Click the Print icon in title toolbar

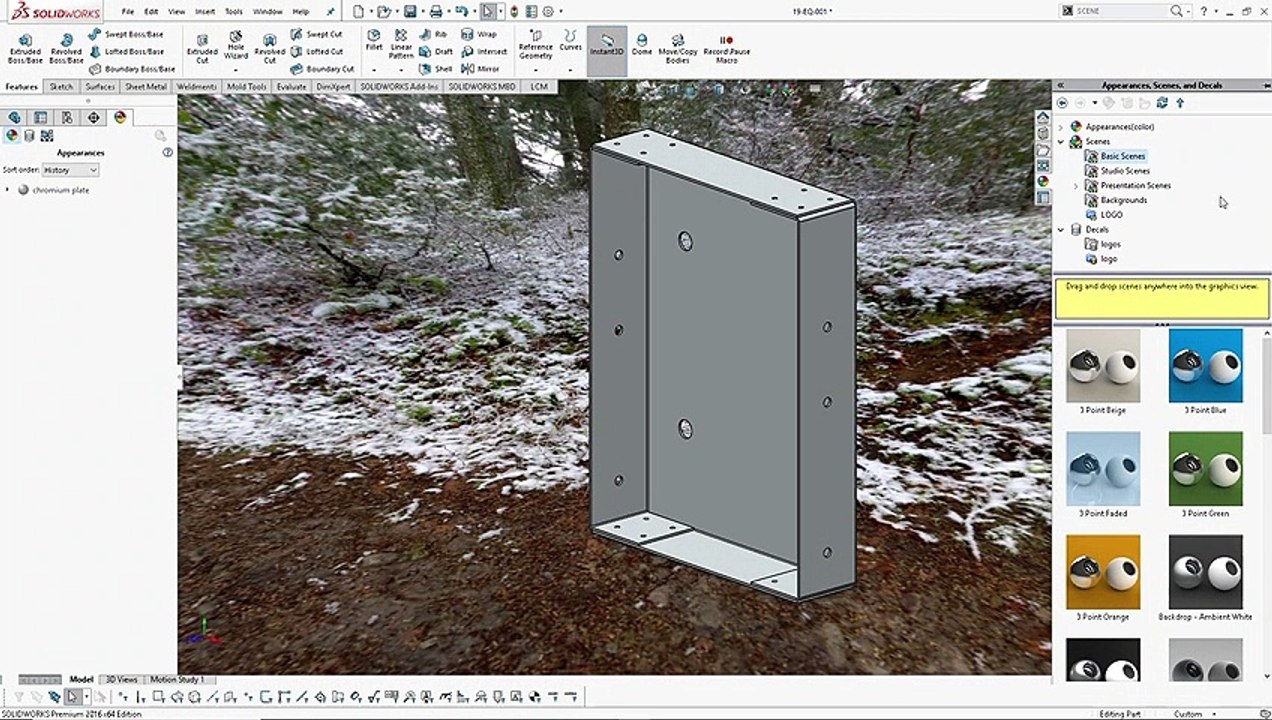click(x=436, y=12)
